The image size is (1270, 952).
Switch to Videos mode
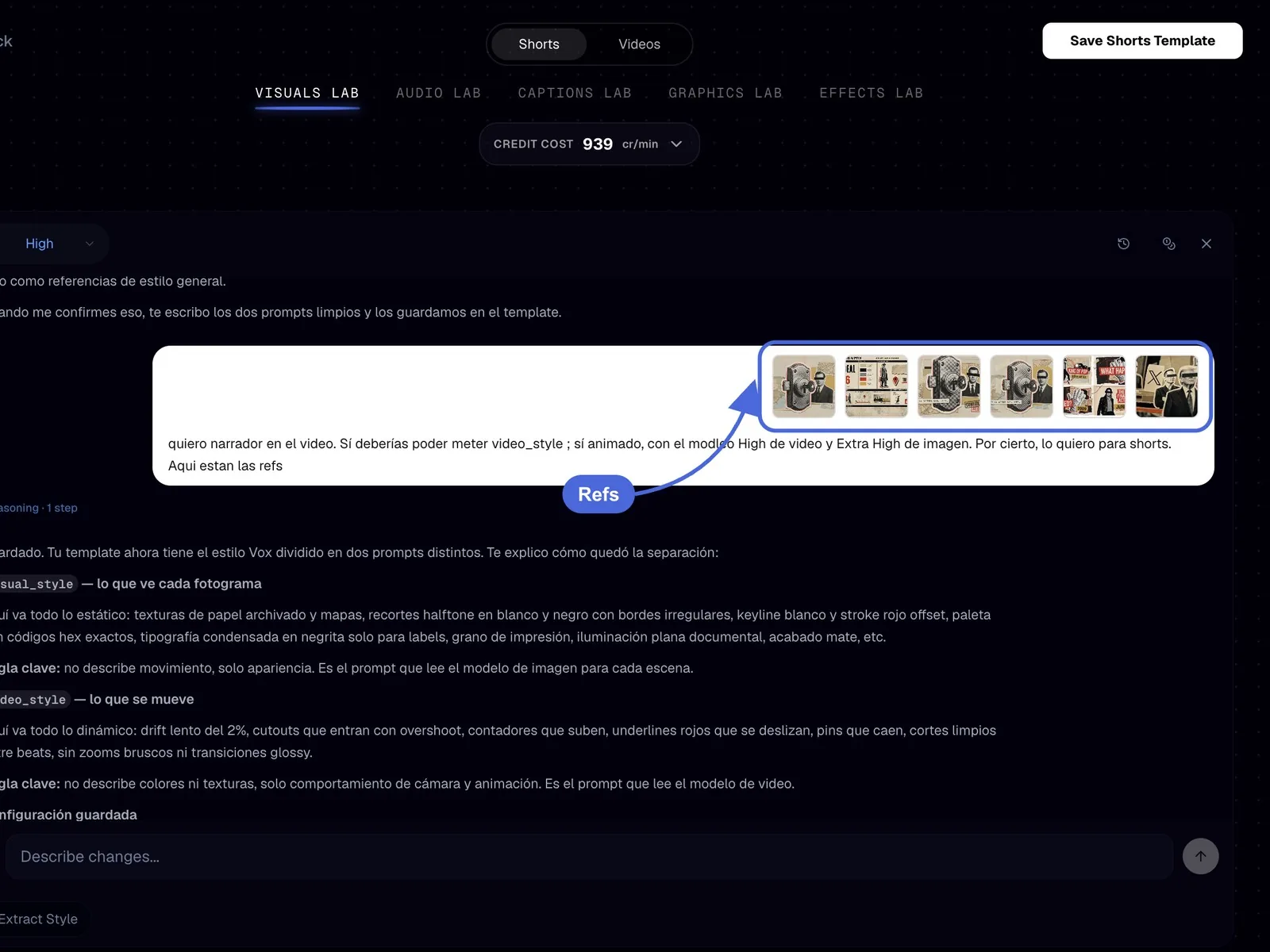click(639, 44)
